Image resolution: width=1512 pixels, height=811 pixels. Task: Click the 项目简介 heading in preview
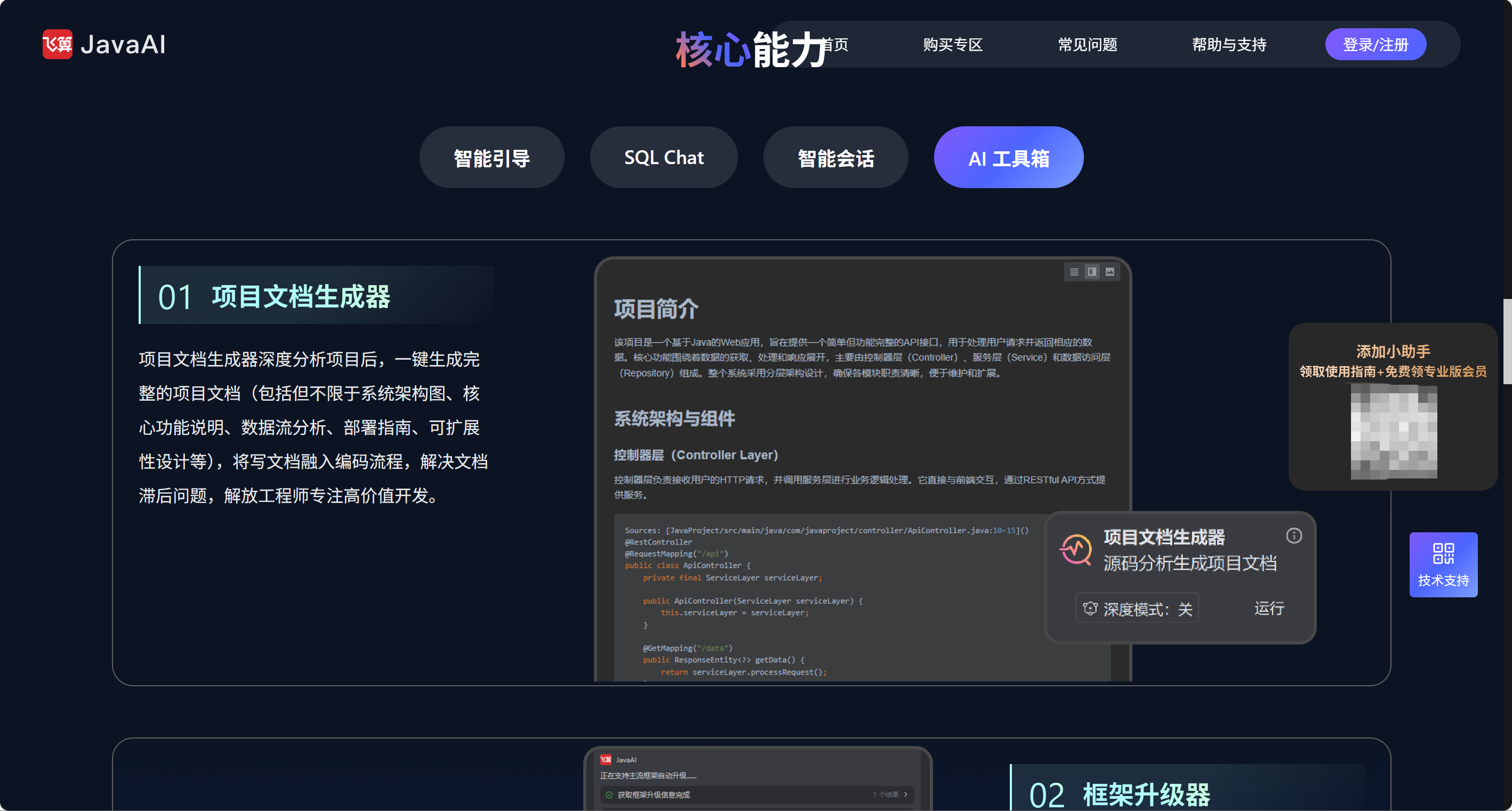(656, 309)
